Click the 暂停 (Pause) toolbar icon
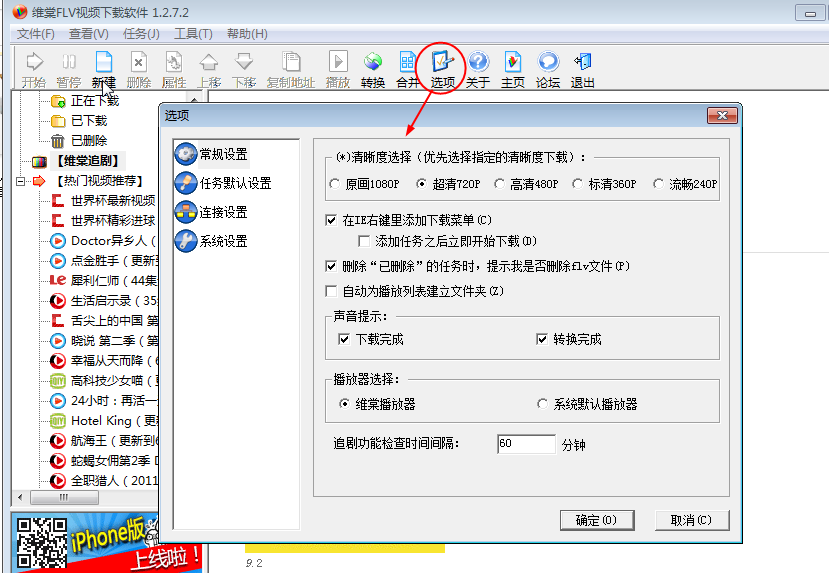The width and height of the screenshot is (829, 573). click(x=69, y=69)
